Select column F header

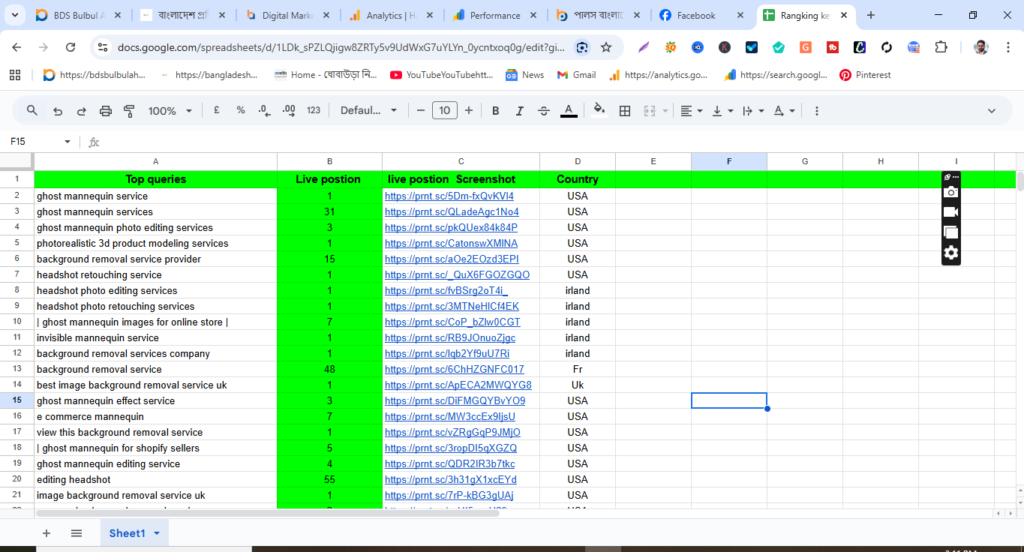coord(729,161)
